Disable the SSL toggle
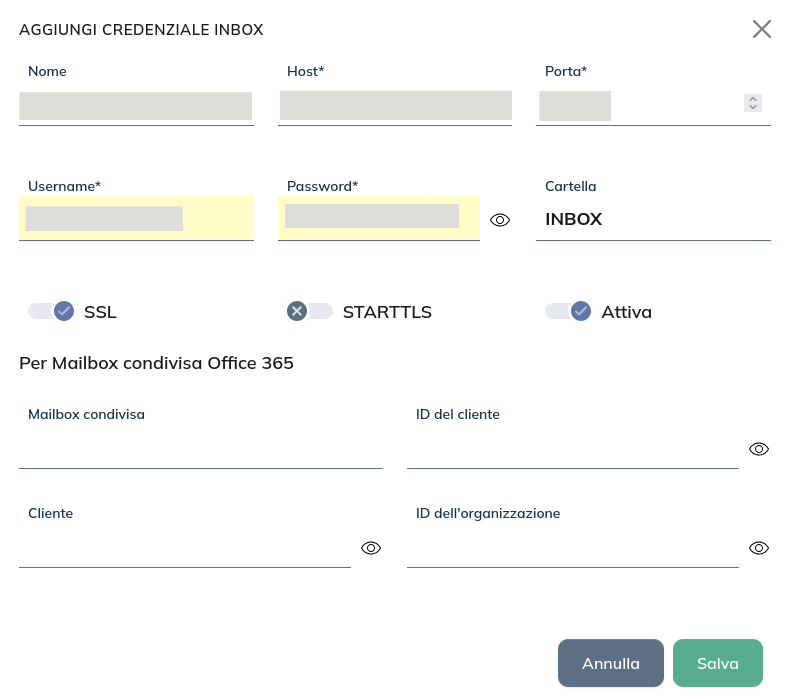786x699 pixels. tap(52, 311)
